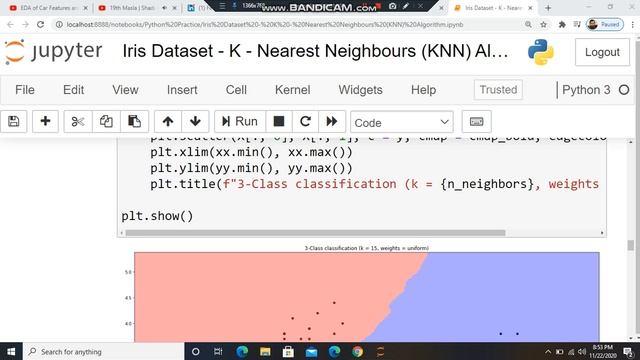This screenshot has height=360, width=640.
Task: Open File Explorer from taskbar
Action: click(265, 351)
